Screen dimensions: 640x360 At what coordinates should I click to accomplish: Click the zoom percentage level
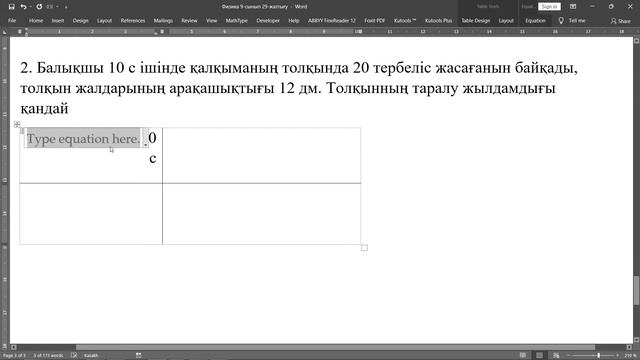pyautogui.click(x=631, y=356)
